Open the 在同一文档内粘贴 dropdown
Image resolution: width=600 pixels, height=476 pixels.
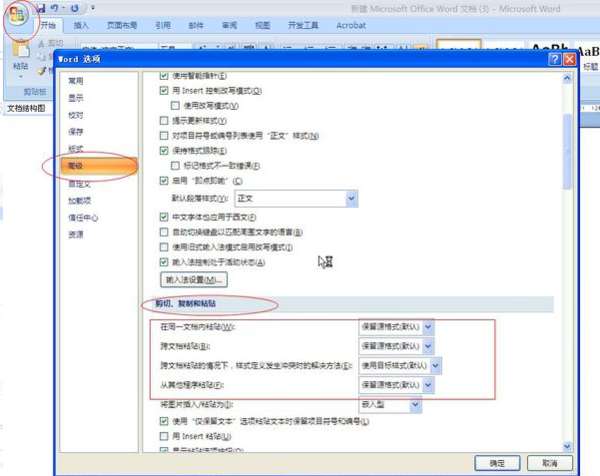[396, 327]
